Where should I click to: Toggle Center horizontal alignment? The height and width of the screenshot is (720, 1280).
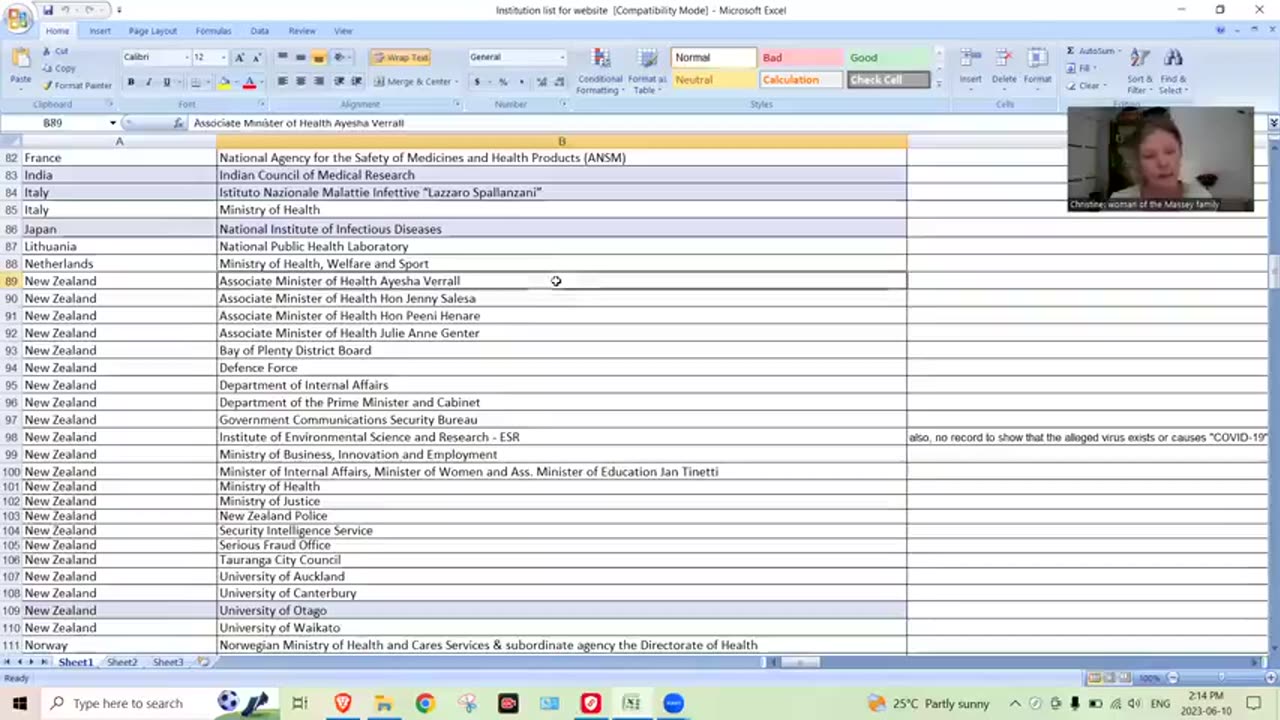coord(300,82)
